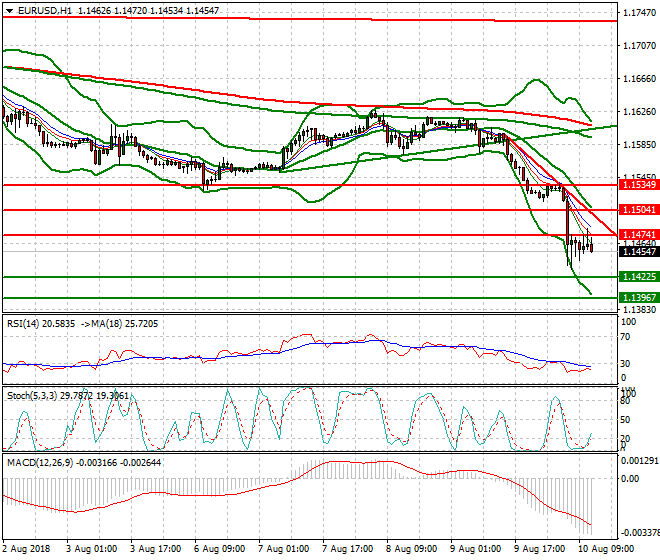Select the RSI scale value 70
The width and height of the screenshot is (660, 560).
[625, 337]
